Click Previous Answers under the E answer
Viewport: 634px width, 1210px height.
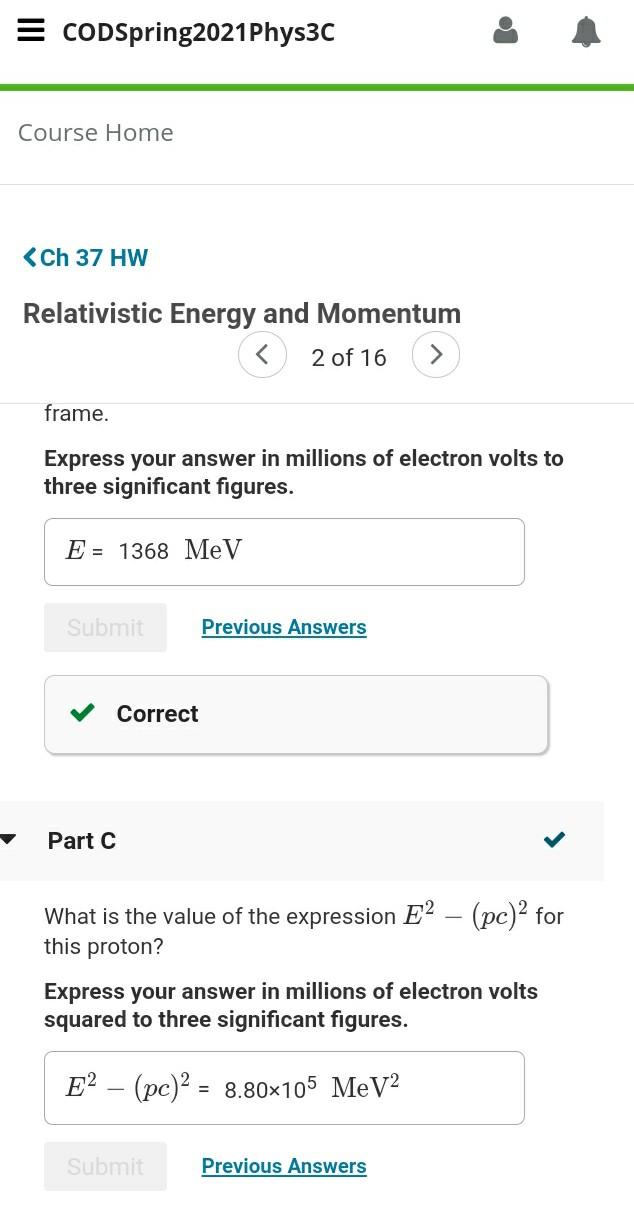coord(284,627)
